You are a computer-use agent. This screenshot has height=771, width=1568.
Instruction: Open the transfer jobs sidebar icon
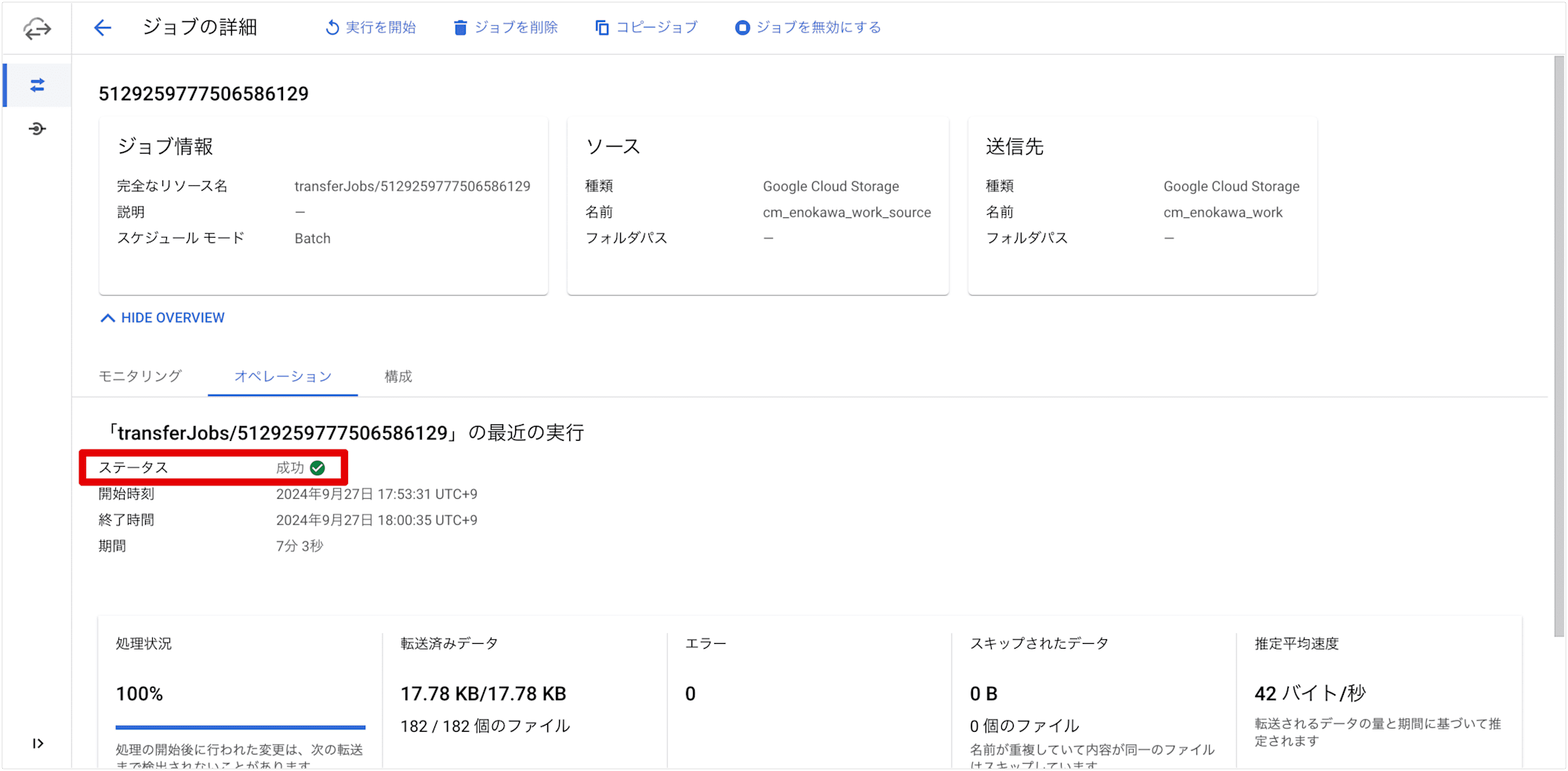[x=37, y=85]
